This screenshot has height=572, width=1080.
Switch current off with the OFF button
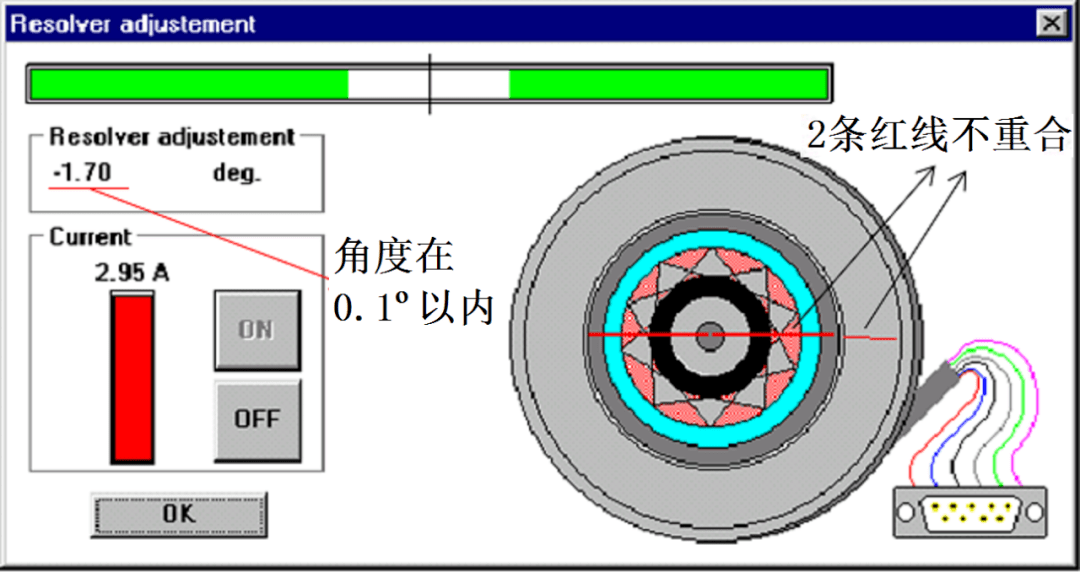click(257, 420)
